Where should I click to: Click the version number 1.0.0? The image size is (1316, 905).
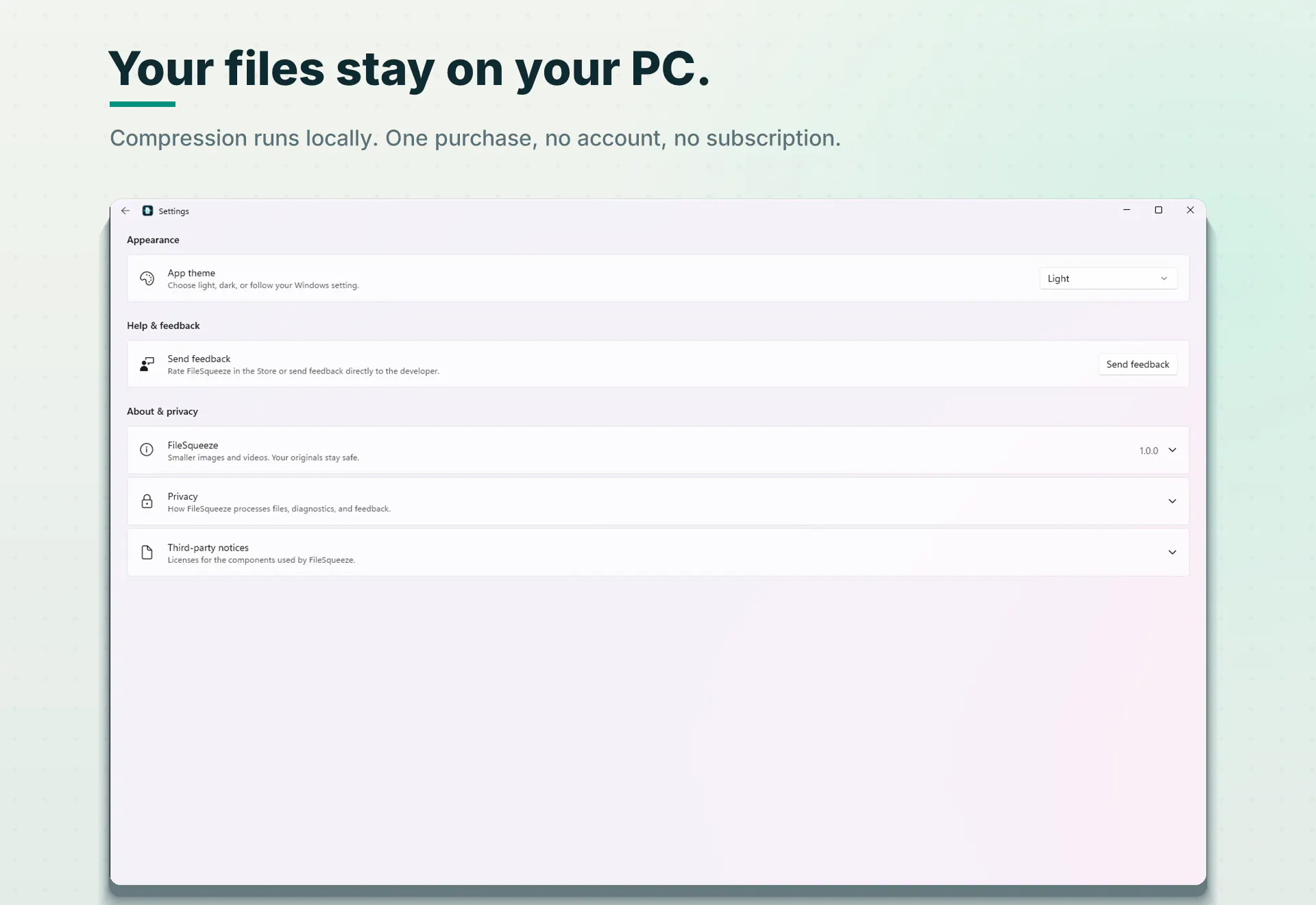pyautogui.click(x=1149, y=450)
